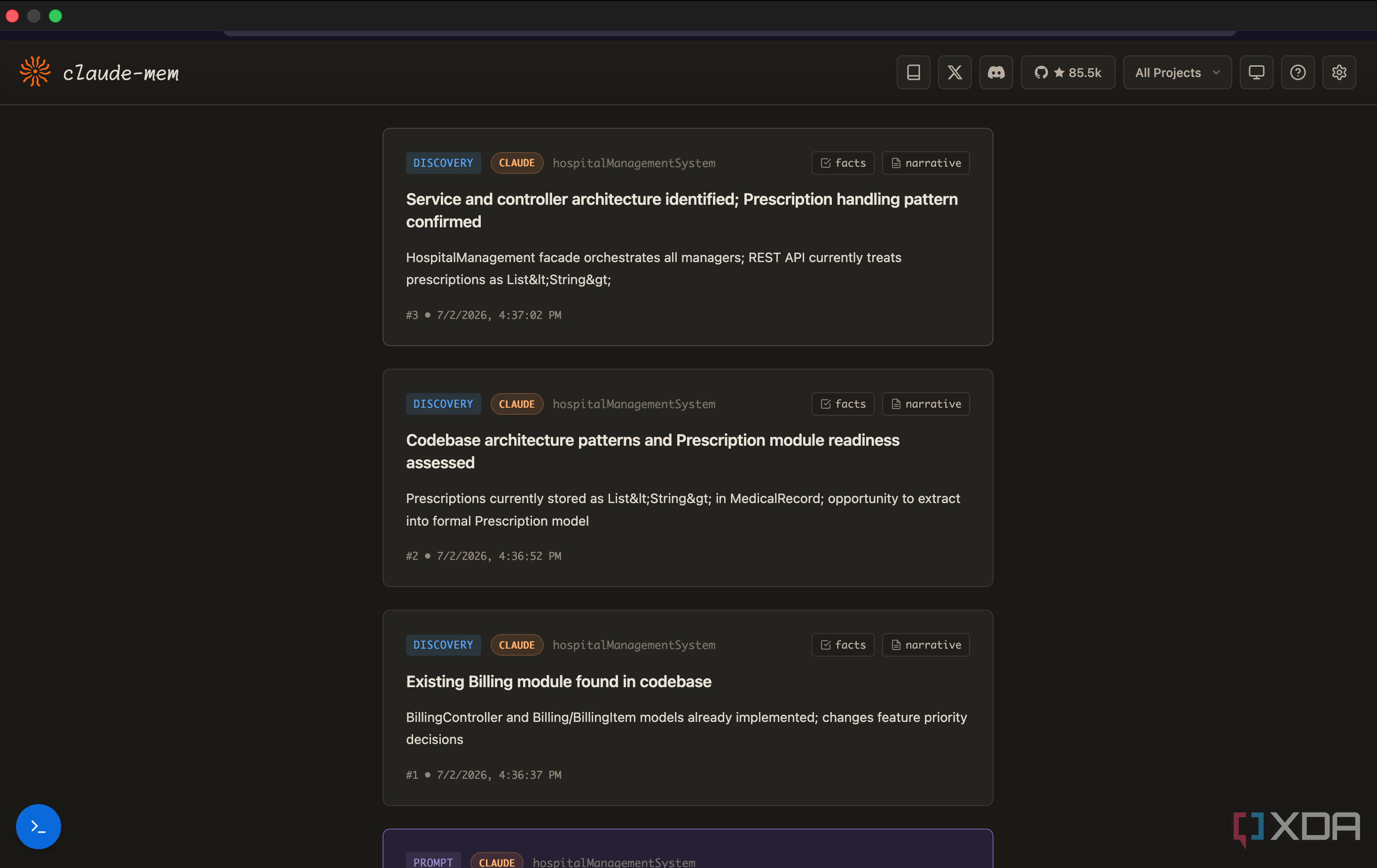Click timestamp '#3 • 7/2/2026, 4:37:02 PM'
The height and width of the screenshot is (868, 1377).
483,315
